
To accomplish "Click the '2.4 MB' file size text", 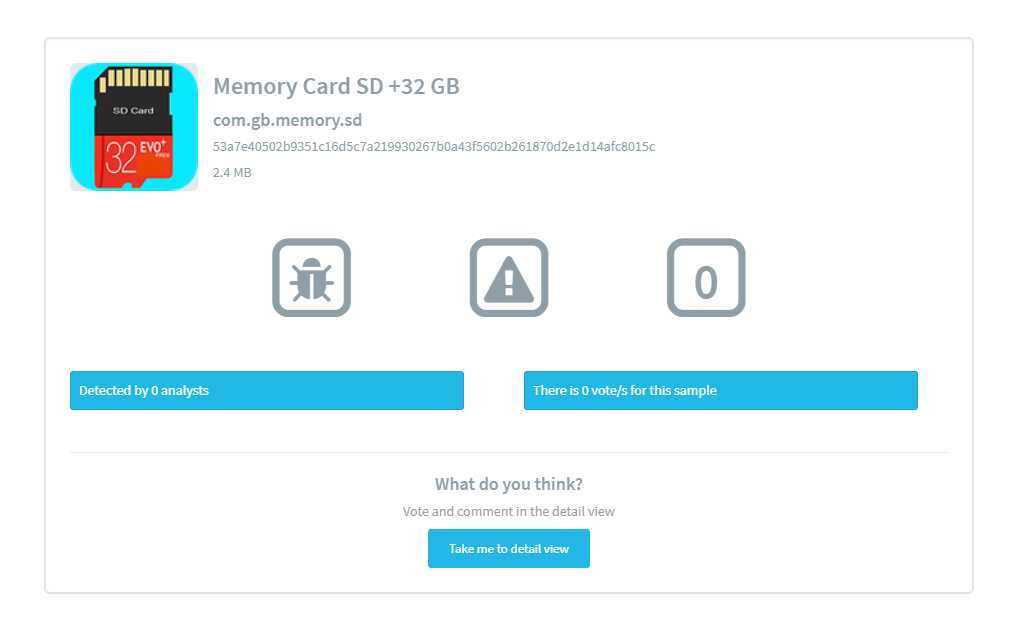I will [232, 172].
